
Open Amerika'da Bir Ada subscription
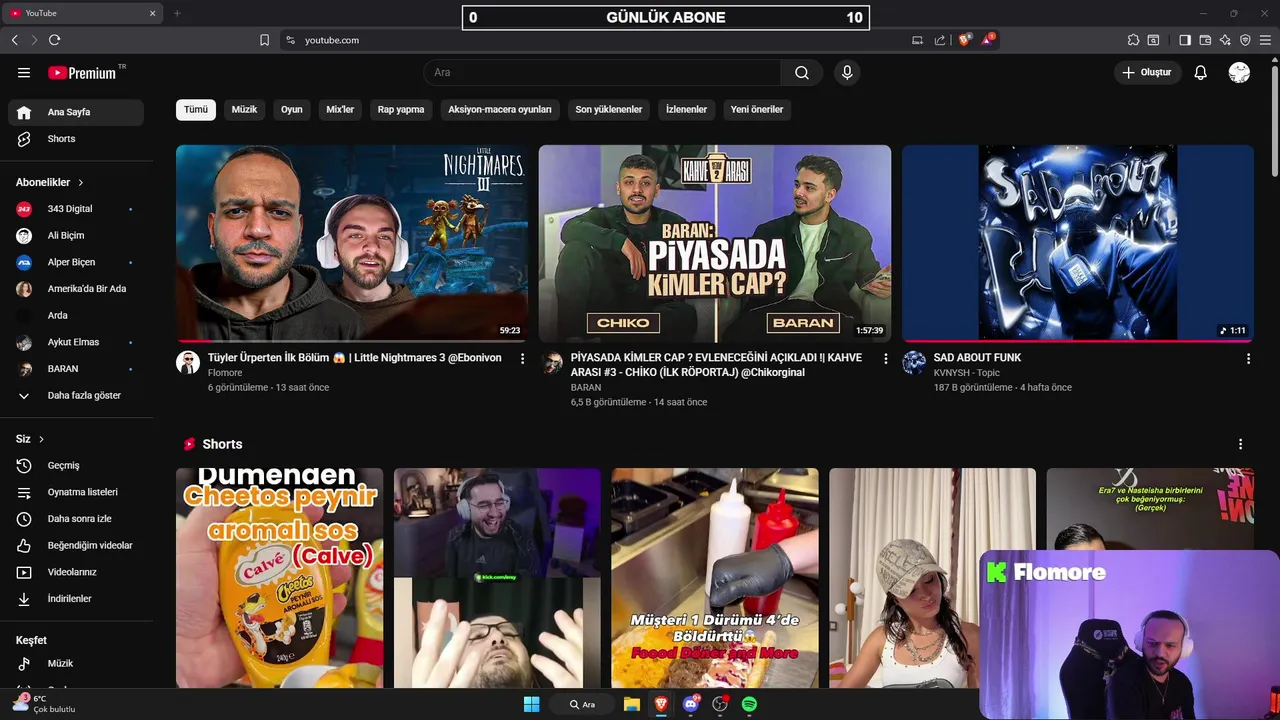(x=76, y=289)
